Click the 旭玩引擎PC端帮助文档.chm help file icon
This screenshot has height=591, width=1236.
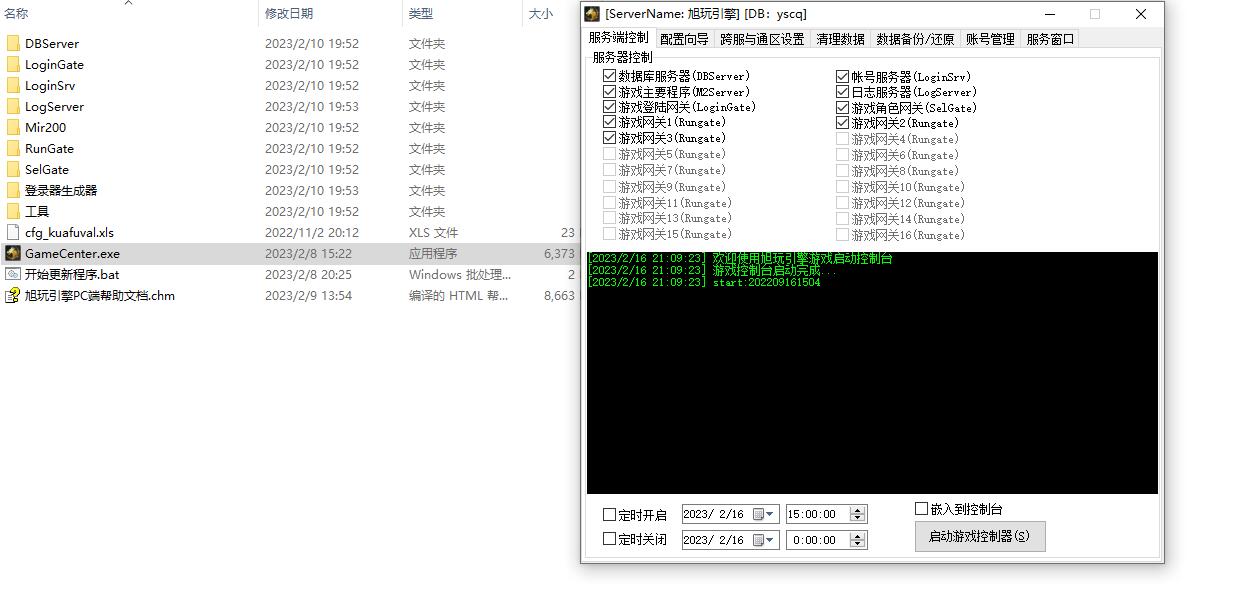point(13,296)
